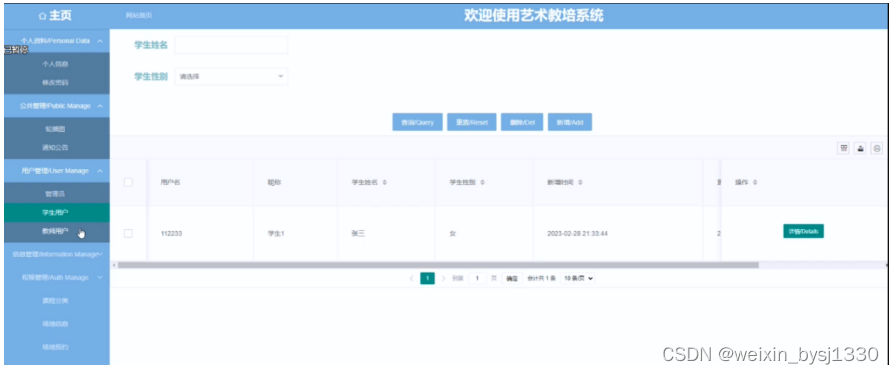Click the horizontal table scrollbar
894x374 pixels.
tap(438, 265)
